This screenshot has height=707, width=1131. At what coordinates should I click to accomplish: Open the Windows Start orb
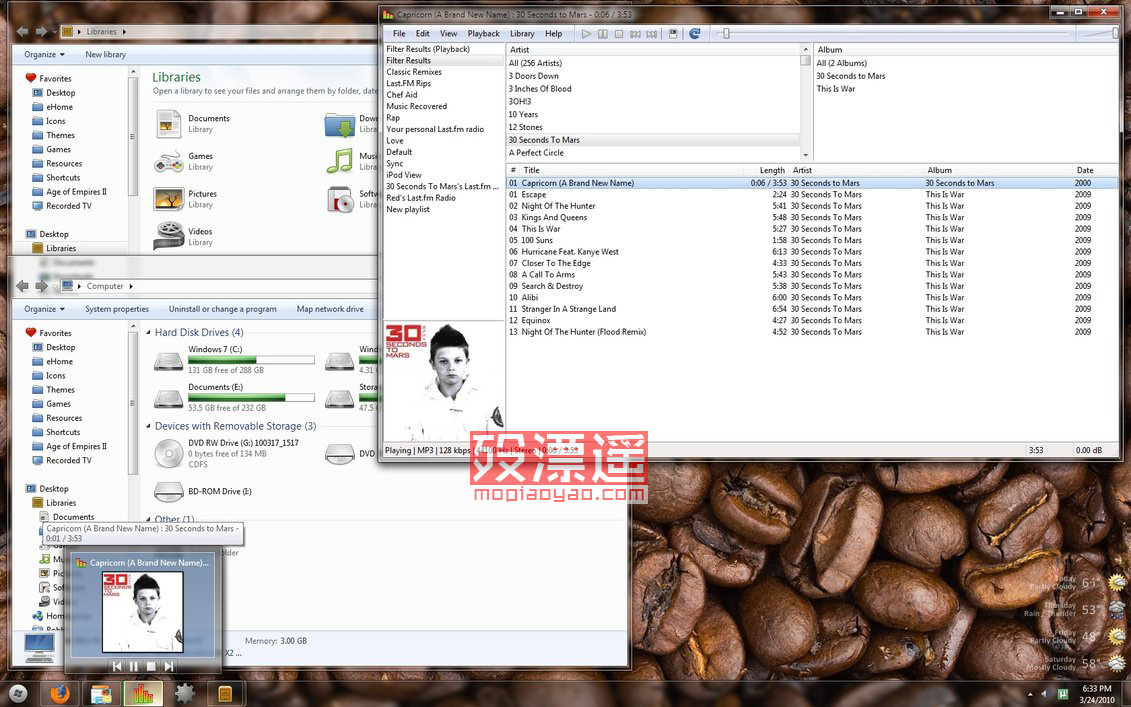17,694
